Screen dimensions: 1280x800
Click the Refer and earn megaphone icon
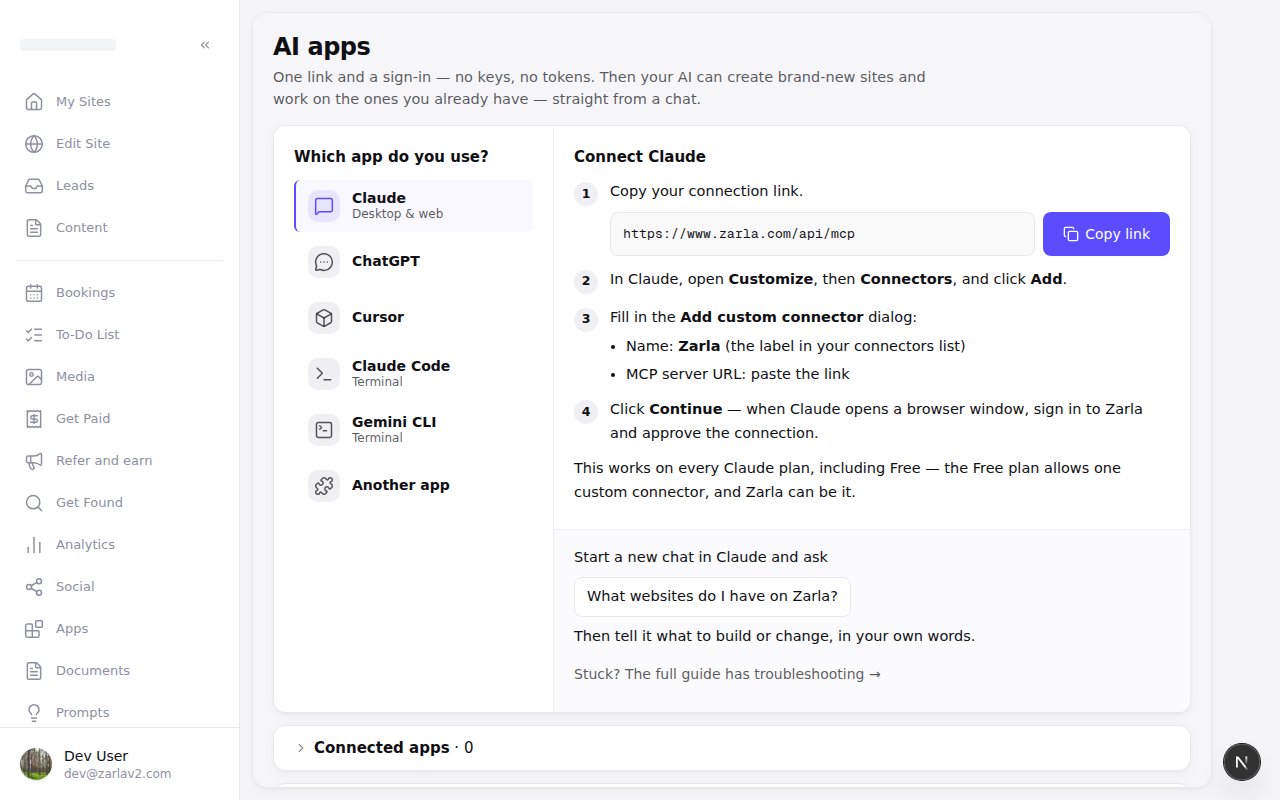coord(34,461)
